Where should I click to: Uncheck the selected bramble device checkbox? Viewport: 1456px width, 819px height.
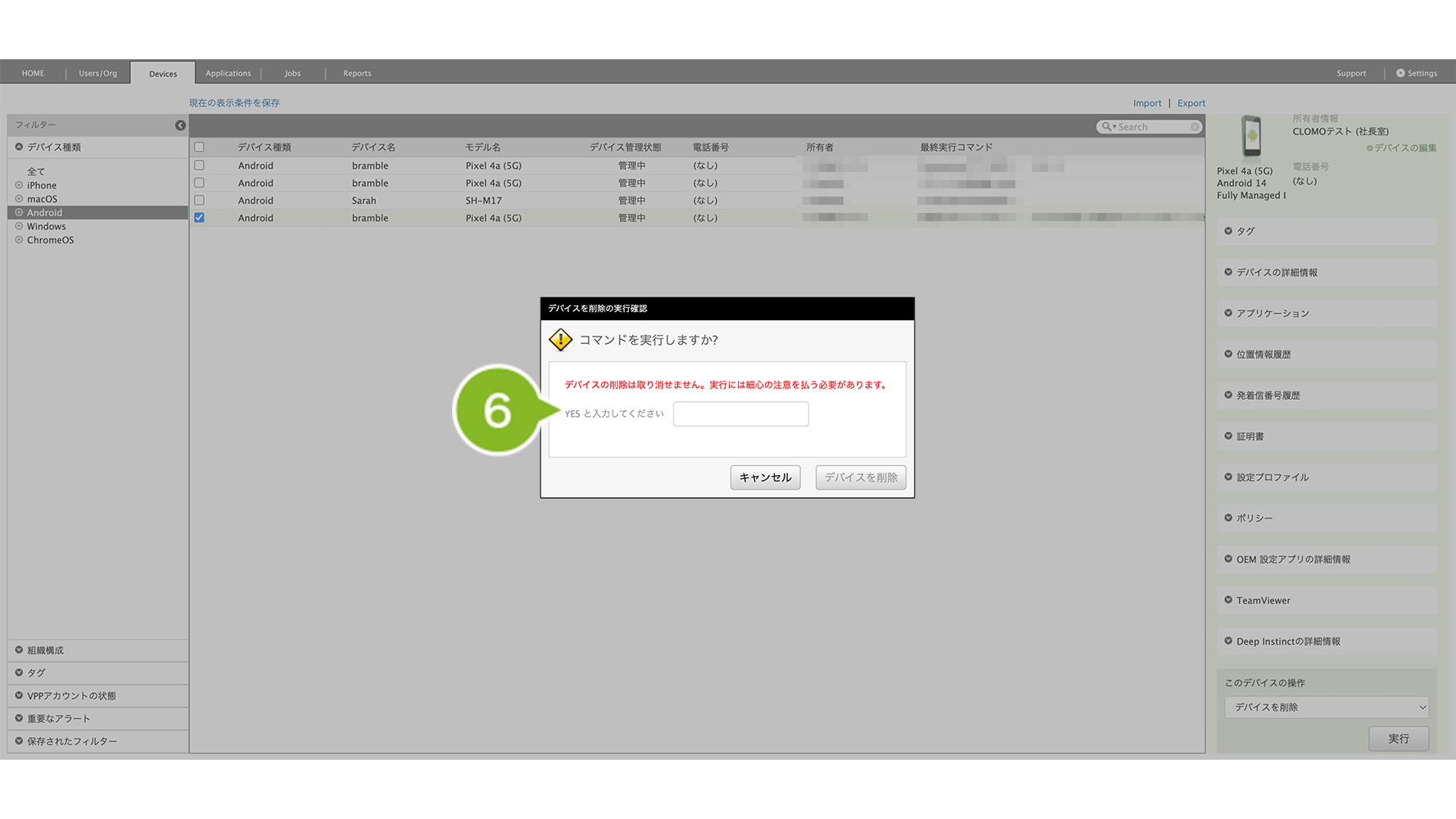199,218
